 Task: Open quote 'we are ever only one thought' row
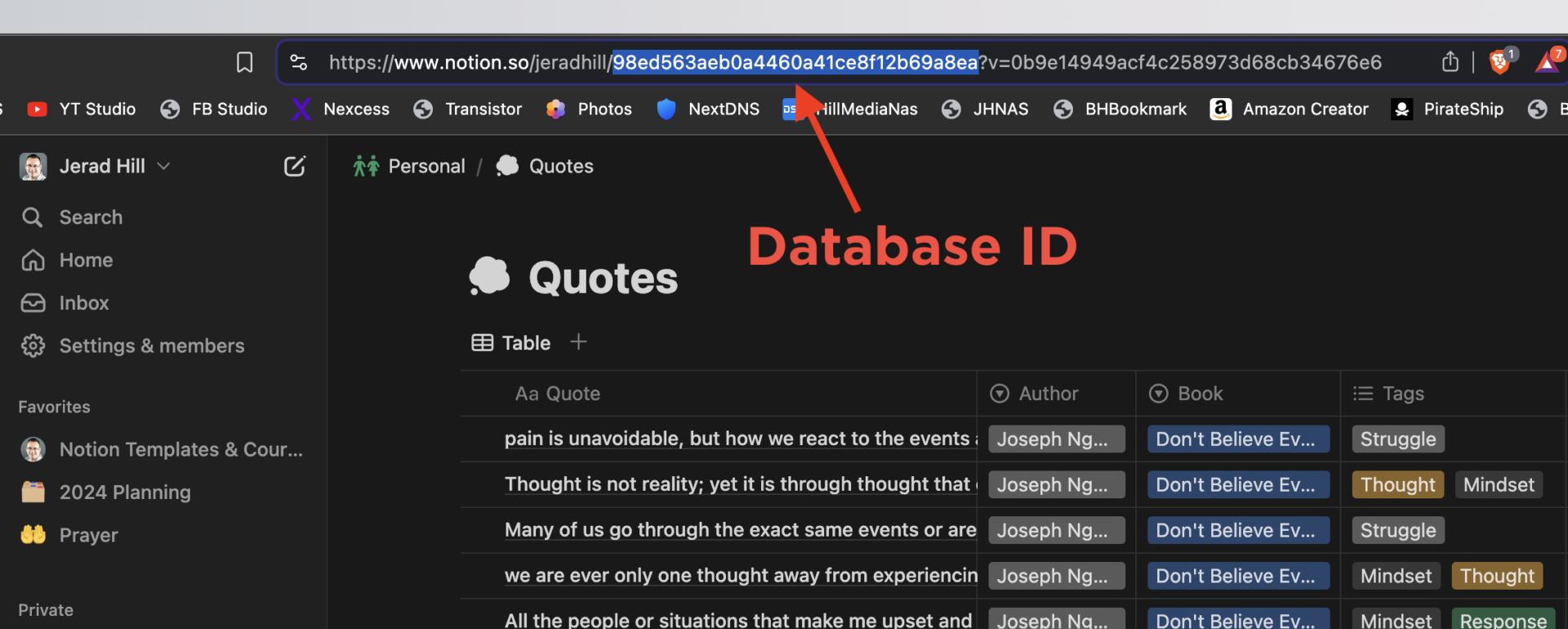click(741, 576)
